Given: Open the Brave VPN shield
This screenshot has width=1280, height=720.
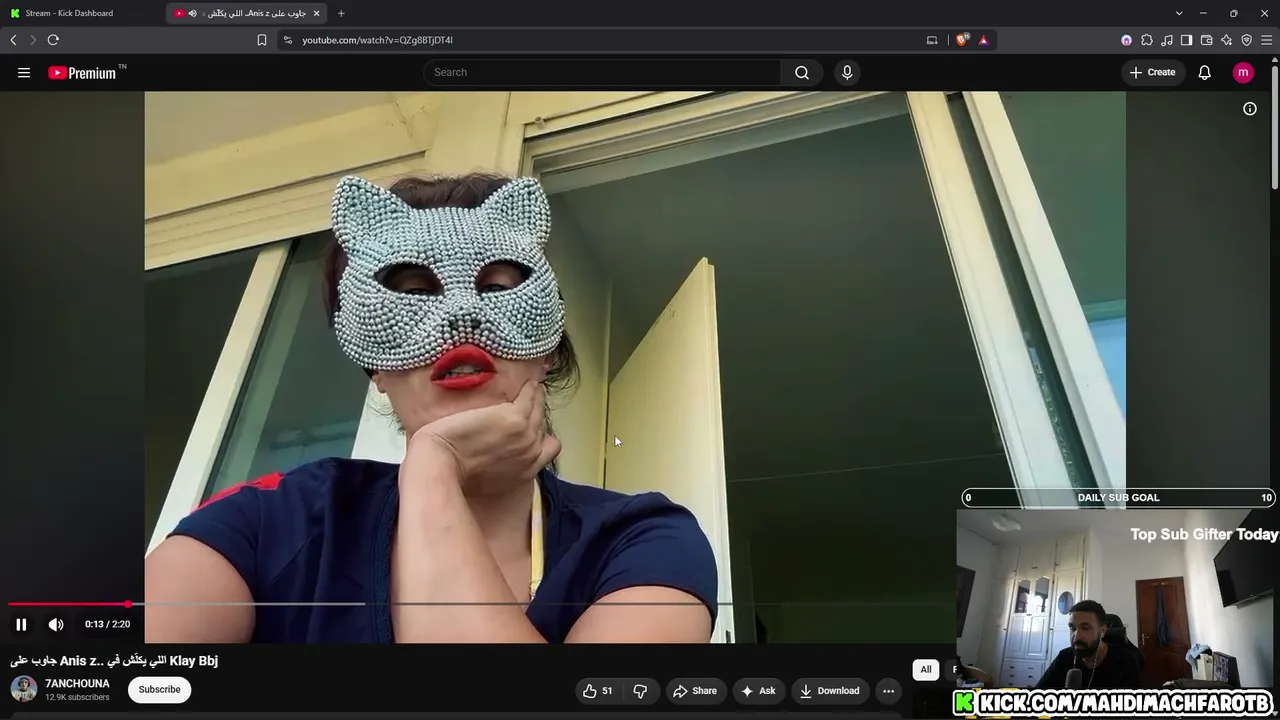Looking at the screenshot, I should (1246, 40).
